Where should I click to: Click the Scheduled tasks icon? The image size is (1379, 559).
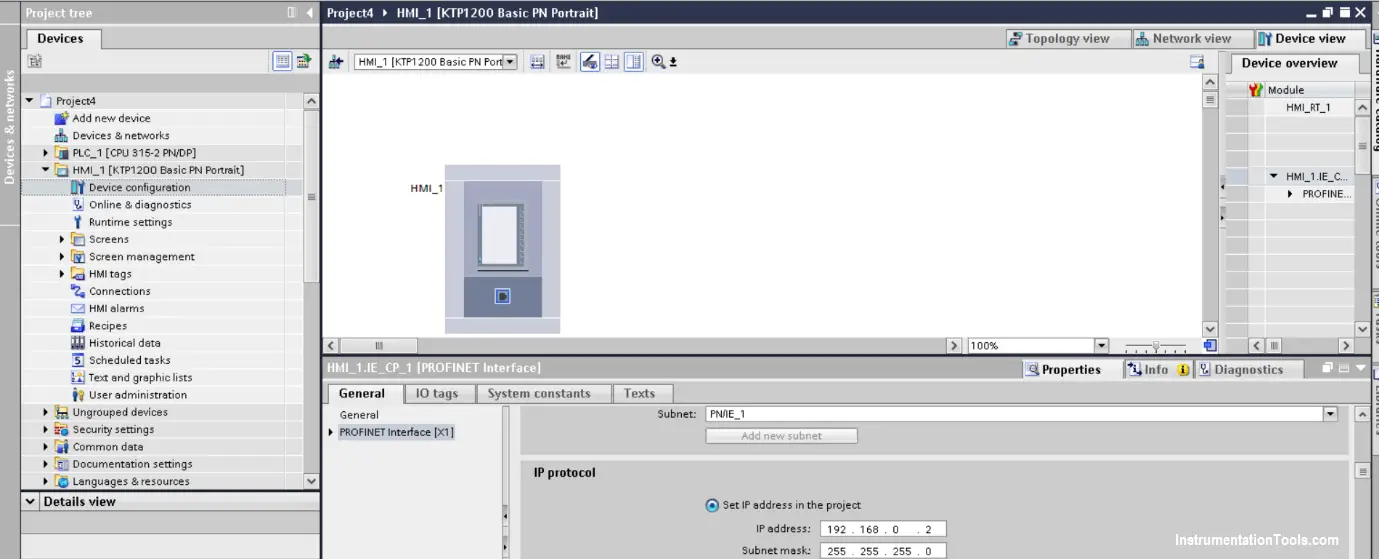coord(78,360)
